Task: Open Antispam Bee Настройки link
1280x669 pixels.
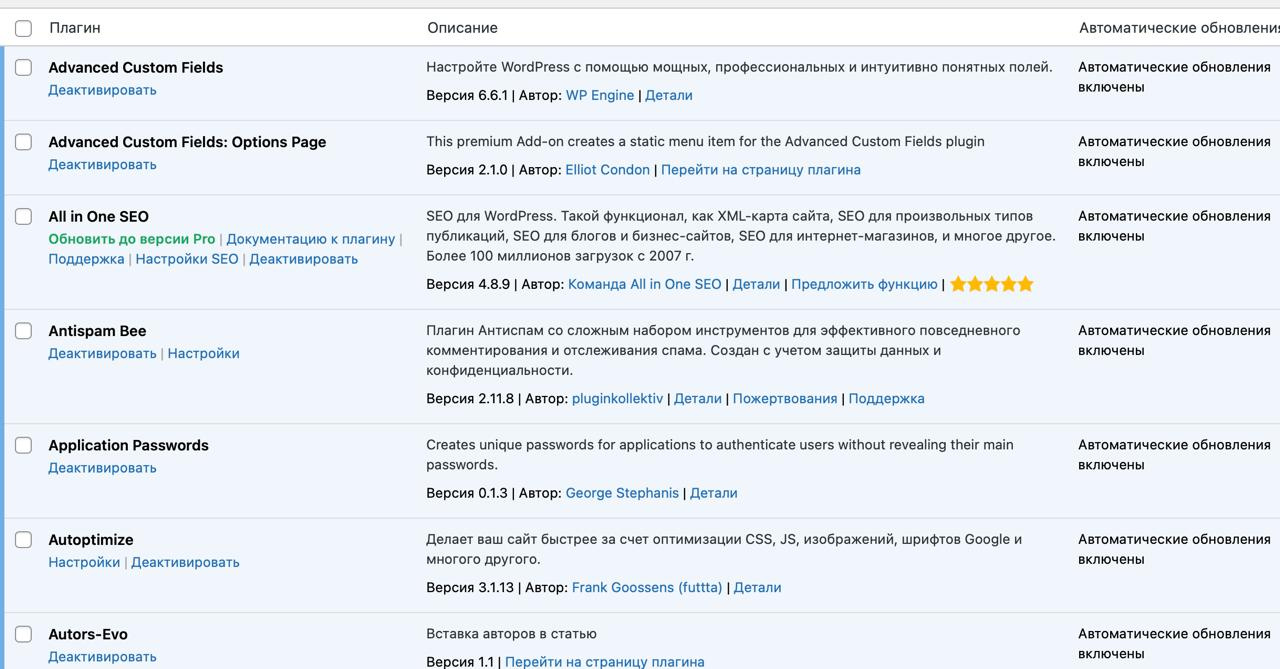Action: point(203,353)
